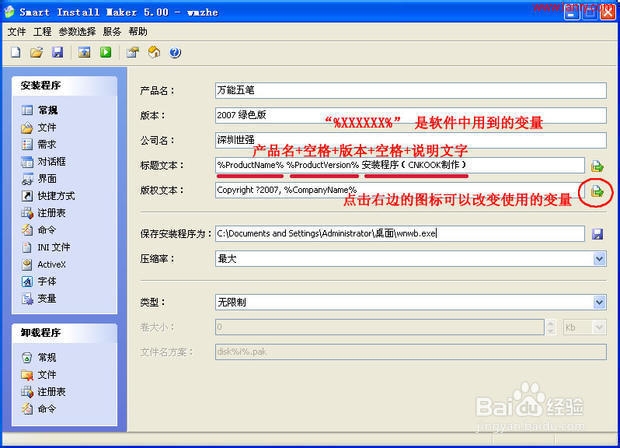
Task: Click the 标题文本 input field
Action: [x=400, y=165]
